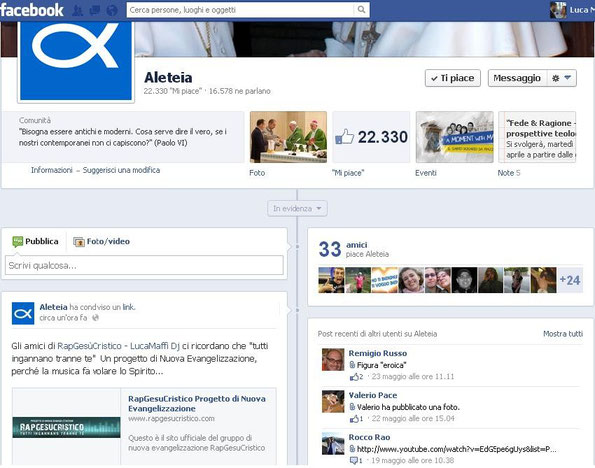Screen dimensions: 595x468
Task: Click www.rapgesucristico.com URL text
Action: (171, 419)
